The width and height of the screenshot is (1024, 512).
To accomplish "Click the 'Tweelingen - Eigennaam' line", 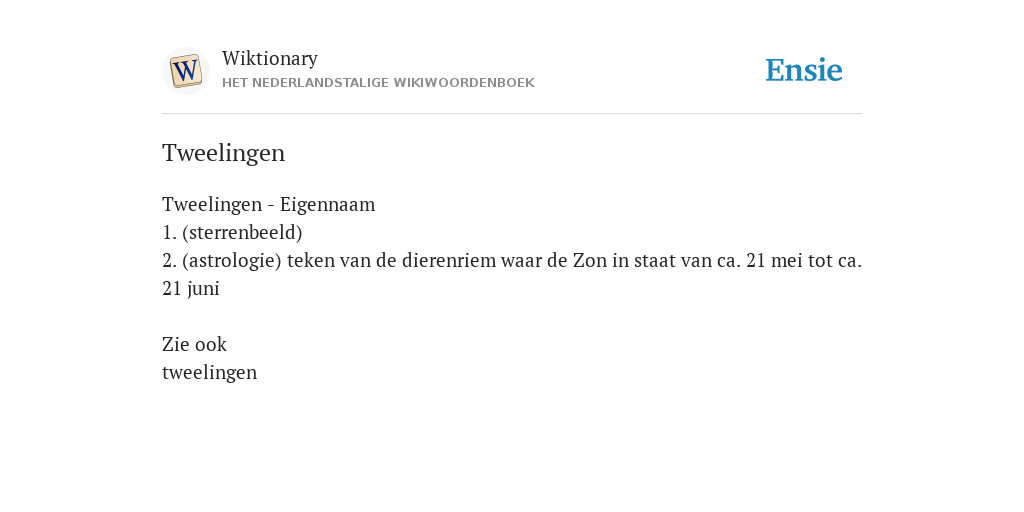I will (268, 204).
